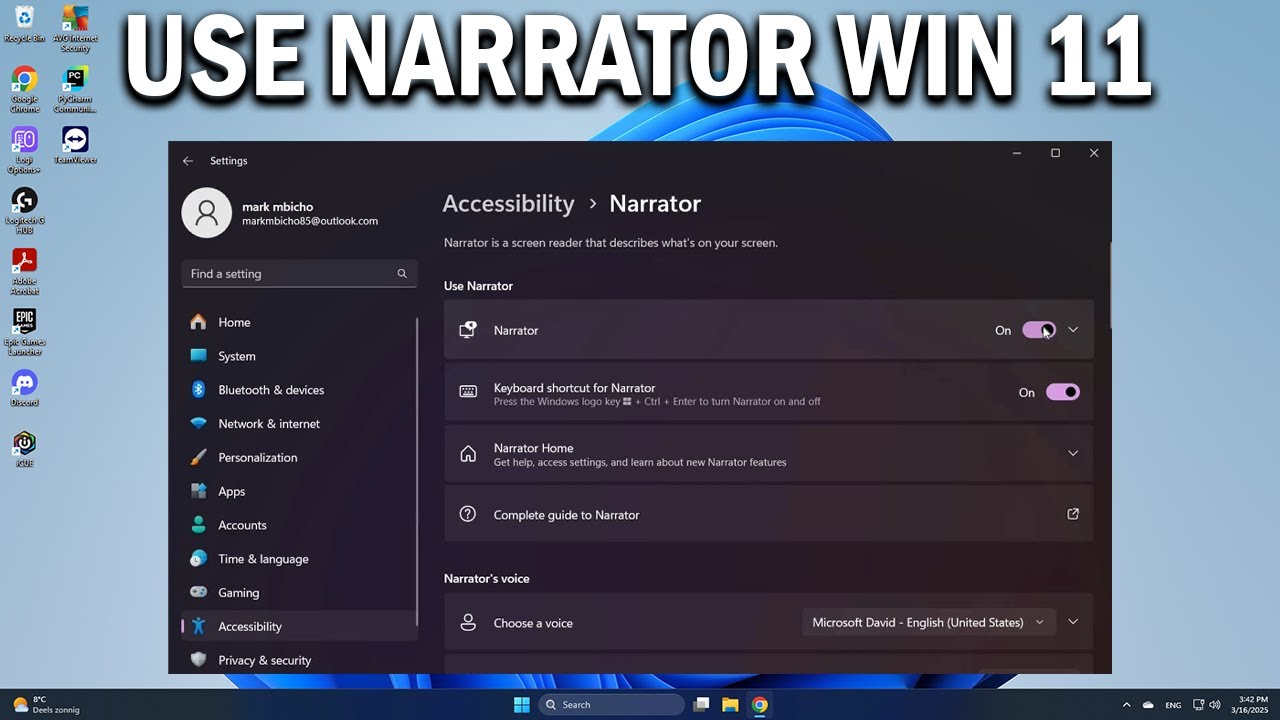Screen dimensions: 1280x720
Task: Open Chrome from the taskbar
Action: 760,705
